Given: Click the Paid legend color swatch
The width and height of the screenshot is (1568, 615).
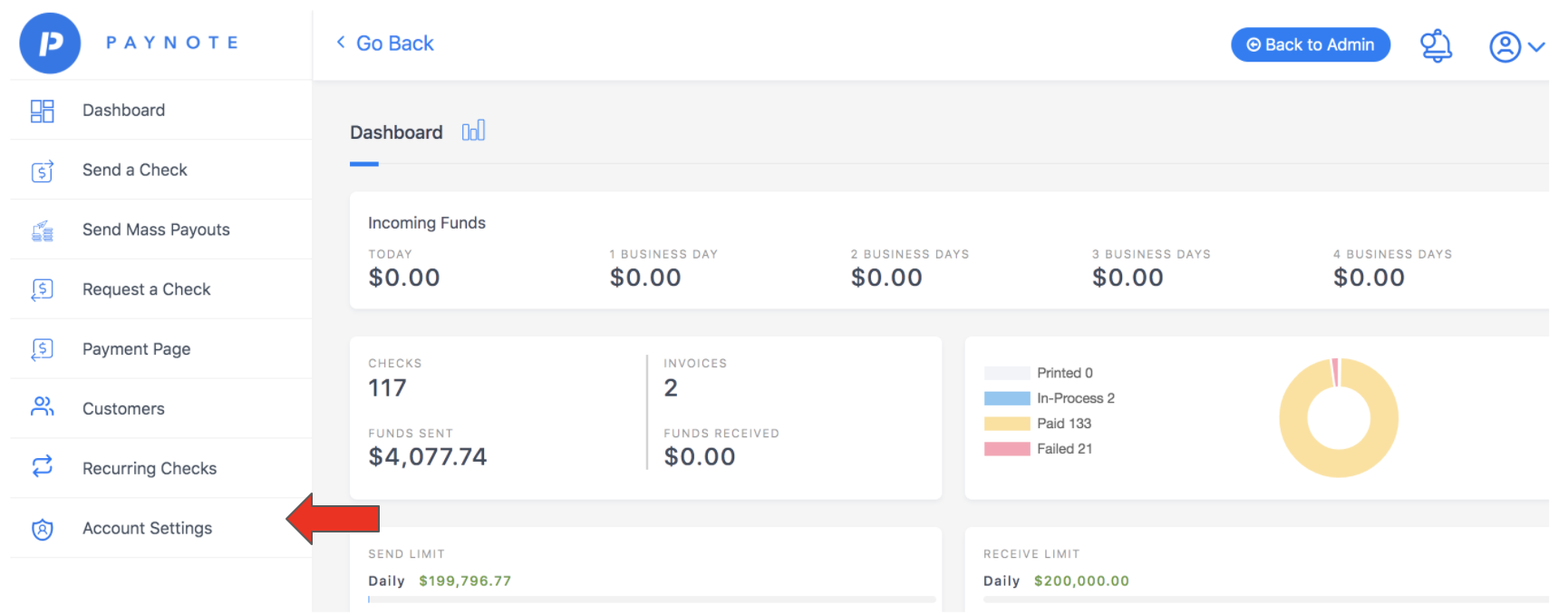Looking at the screenshot, I should (x=1006, y=424).
